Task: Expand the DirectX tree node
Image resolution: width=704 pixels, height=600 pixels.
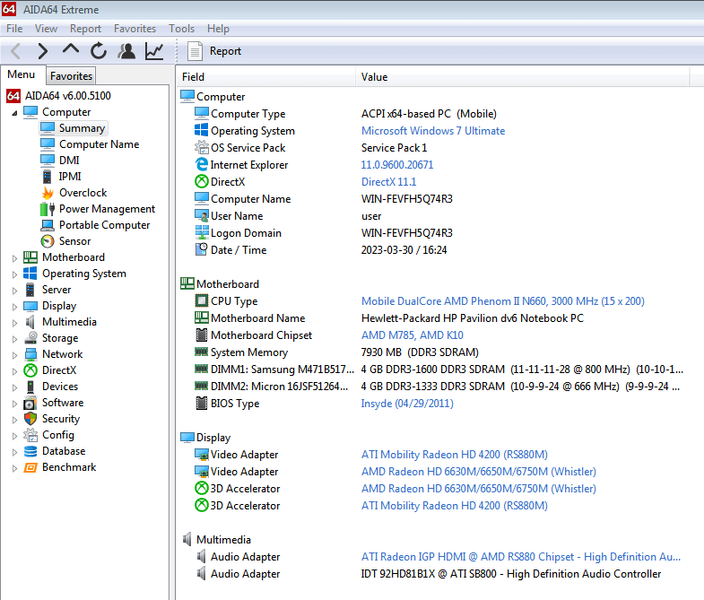Action: click(14, 371)
